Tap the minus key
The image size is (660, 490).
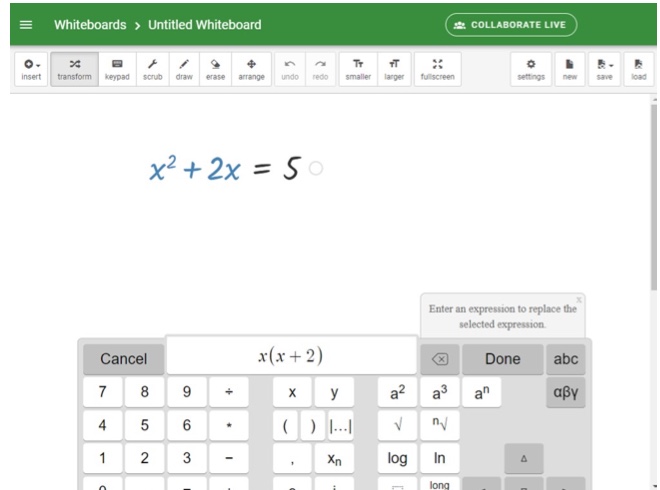click(x=229, y=458)
